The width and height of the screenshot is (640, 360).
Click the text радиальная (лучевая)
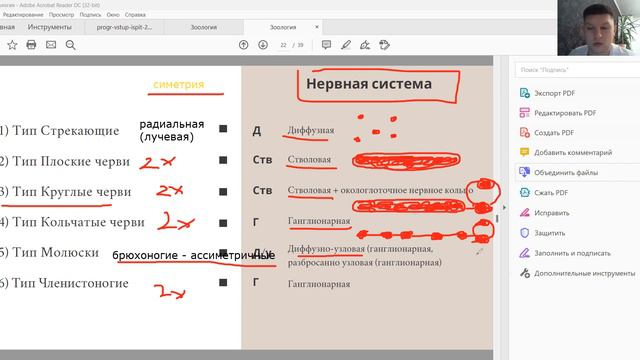click(172, 130)
